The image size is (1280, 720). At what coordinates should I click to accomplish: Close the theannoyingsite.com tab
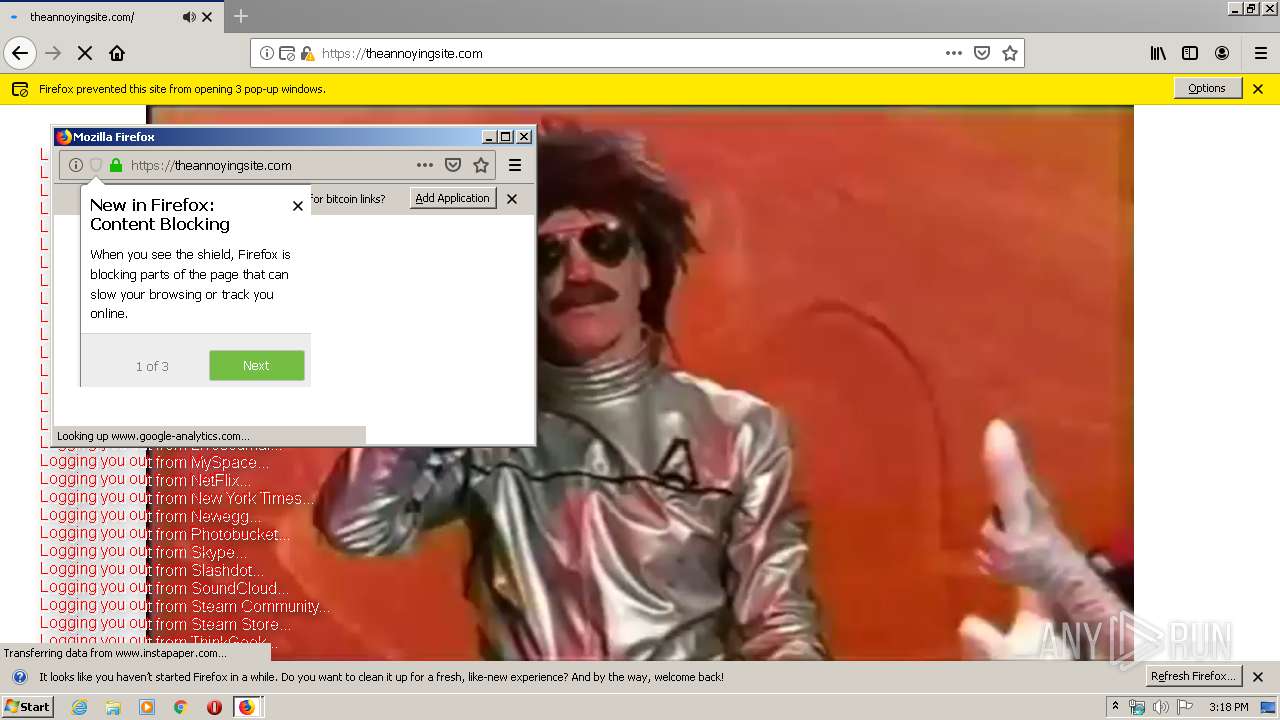pos(207,17)
